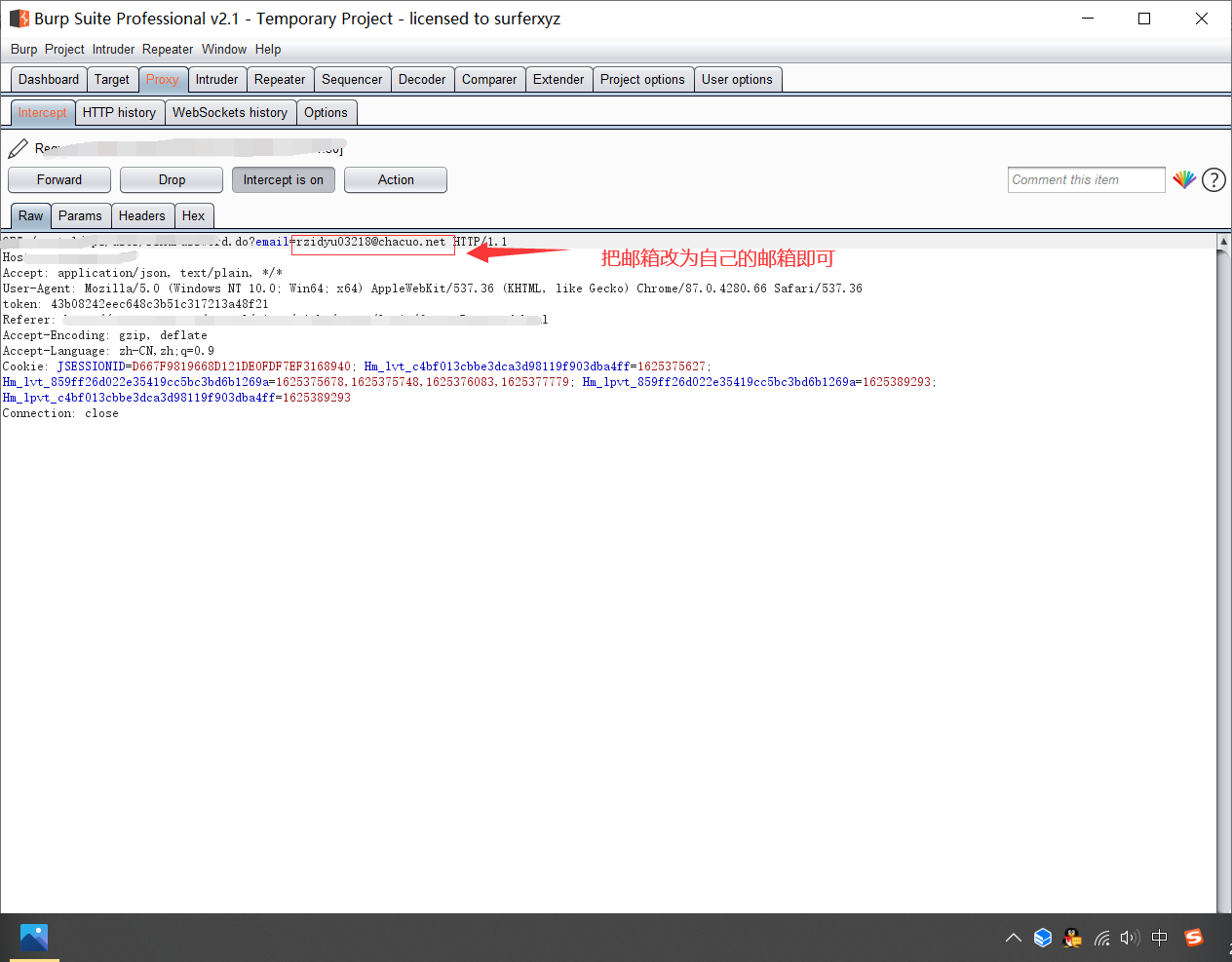Viewport: 1232px width, 962px height.
Task: Open the Decoder tab
Action: 422,79
